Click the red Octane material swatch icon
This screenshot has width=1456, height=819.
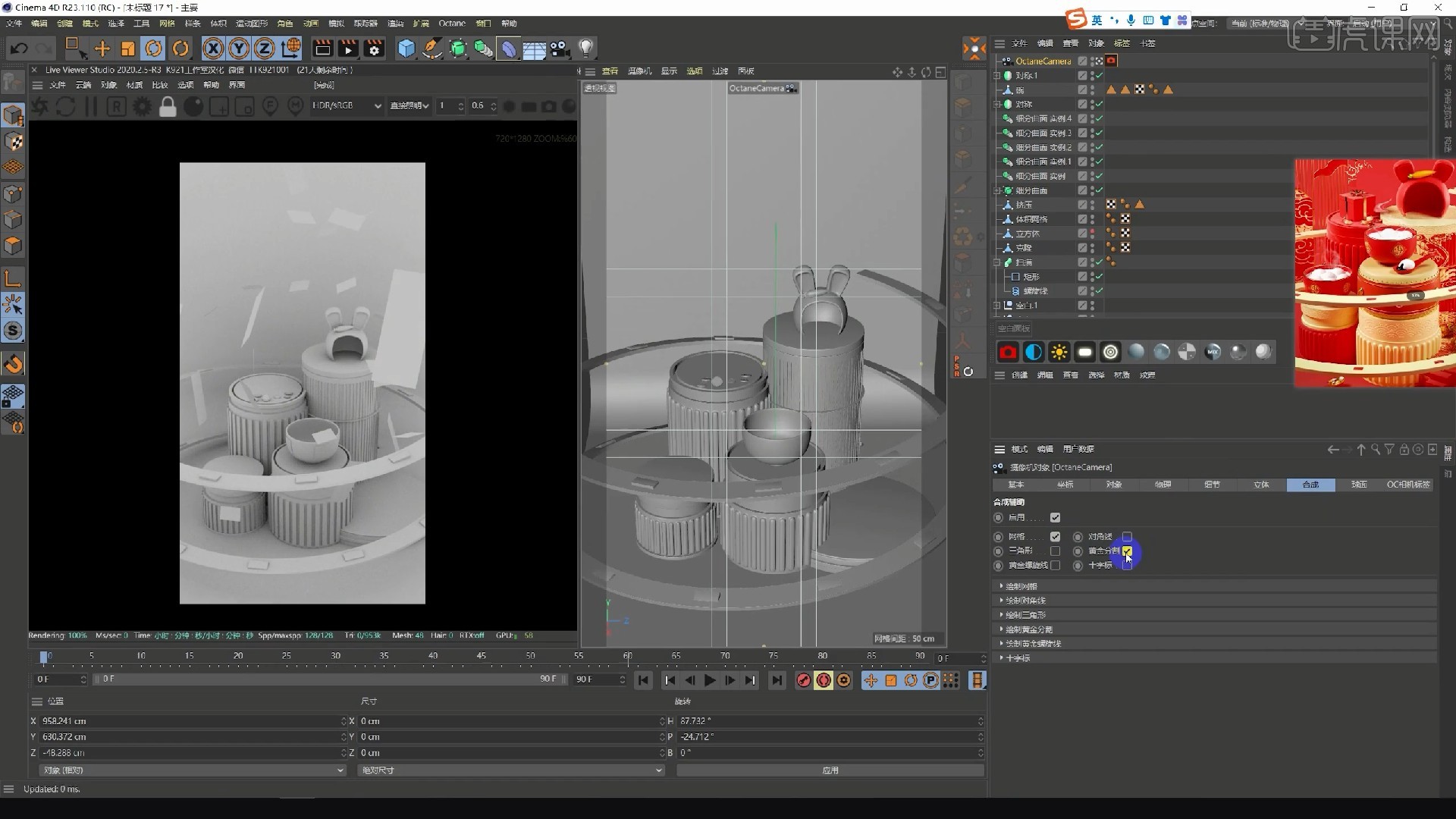1007,352
